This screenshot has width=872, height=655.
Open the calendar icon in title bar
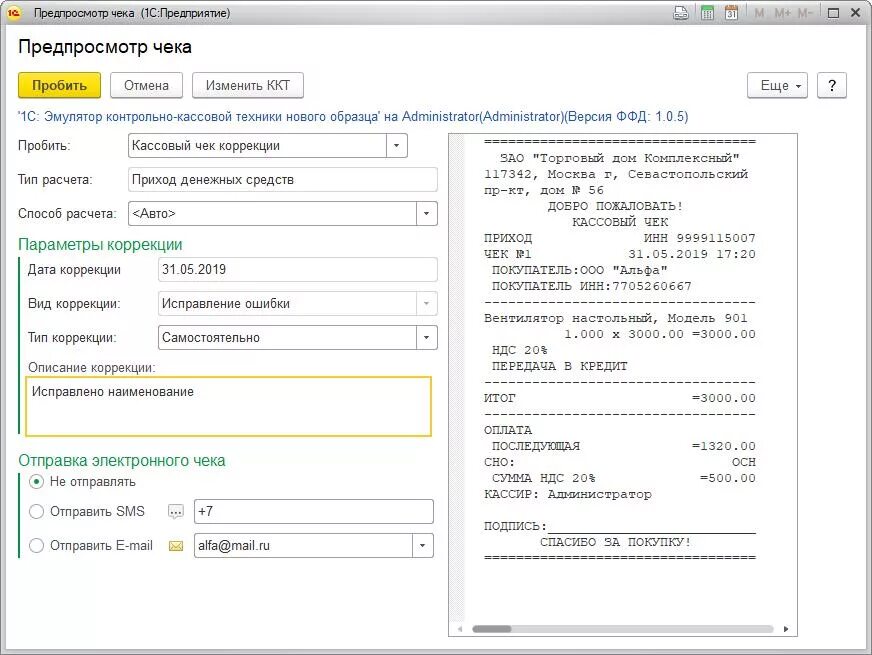pyautogui.click(x=731, y=12)
